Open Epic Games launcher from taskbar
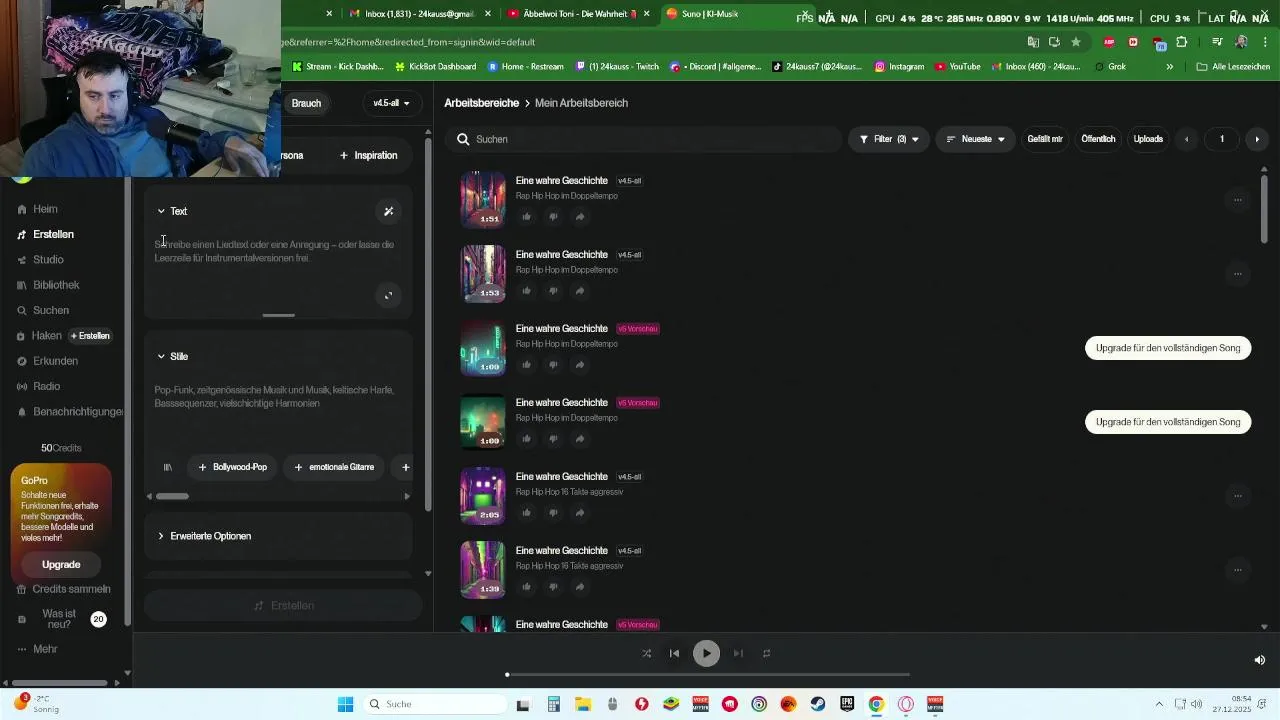 [847, 704]
